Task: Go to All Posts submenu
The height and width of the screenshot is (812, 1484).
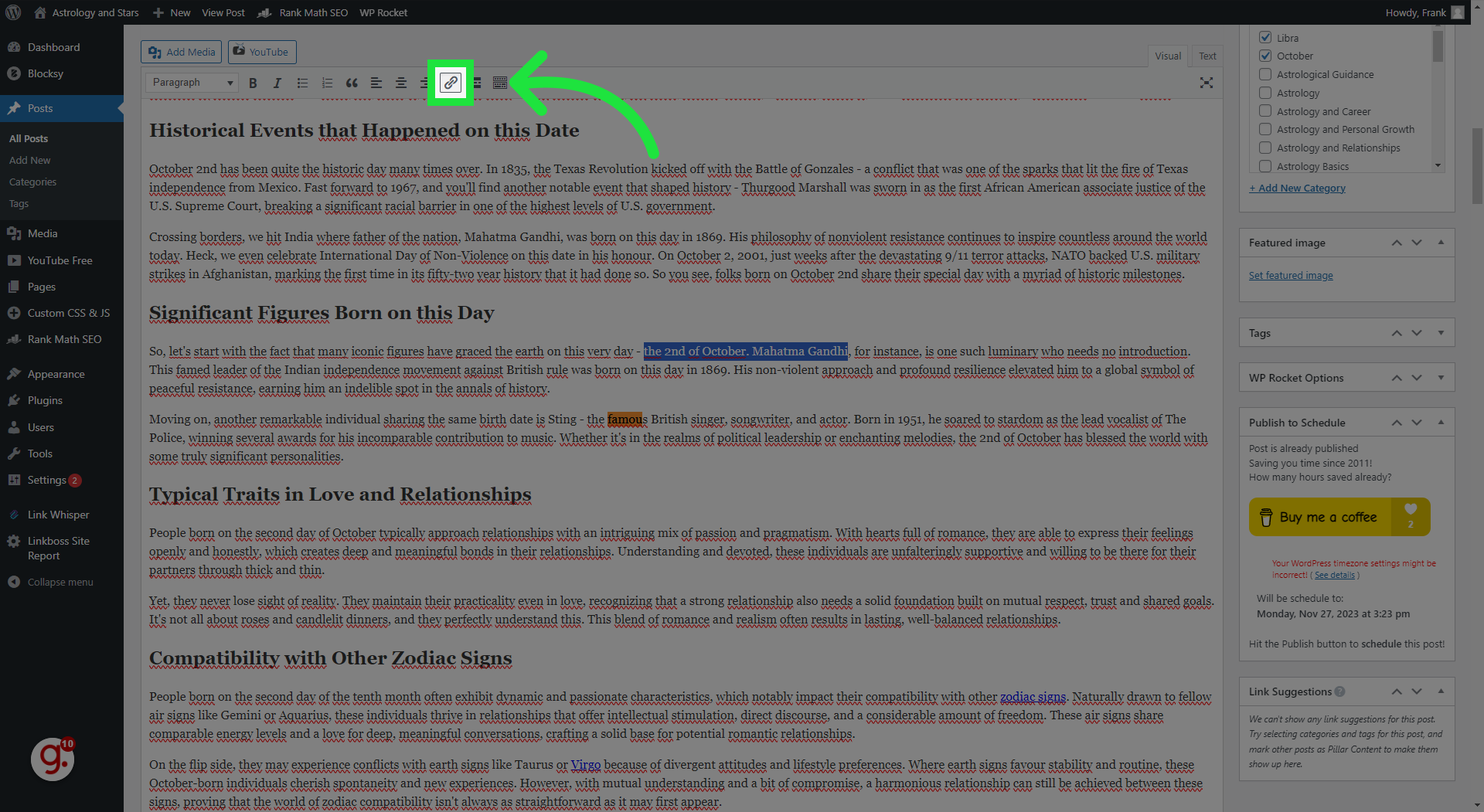Action: 29,138
